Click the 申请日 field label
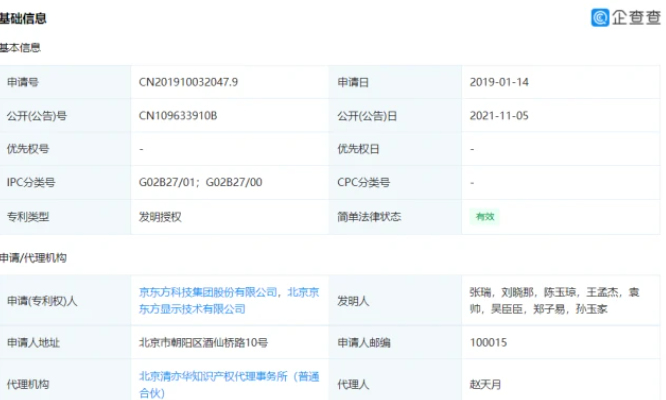Screen dimensions: 666x400 point(353,82)
